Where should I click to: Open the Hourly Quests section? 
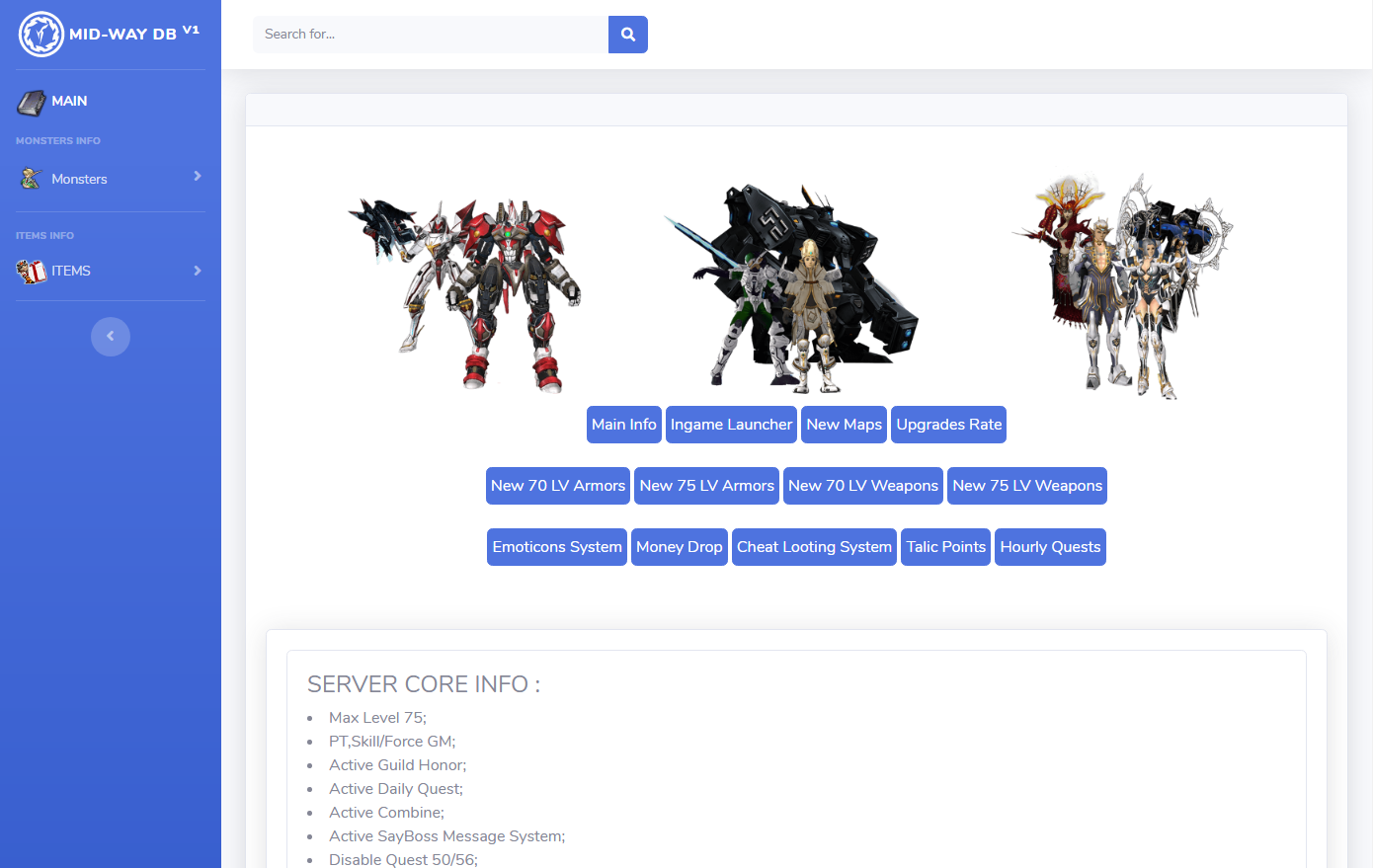[x=1050, y=547]
